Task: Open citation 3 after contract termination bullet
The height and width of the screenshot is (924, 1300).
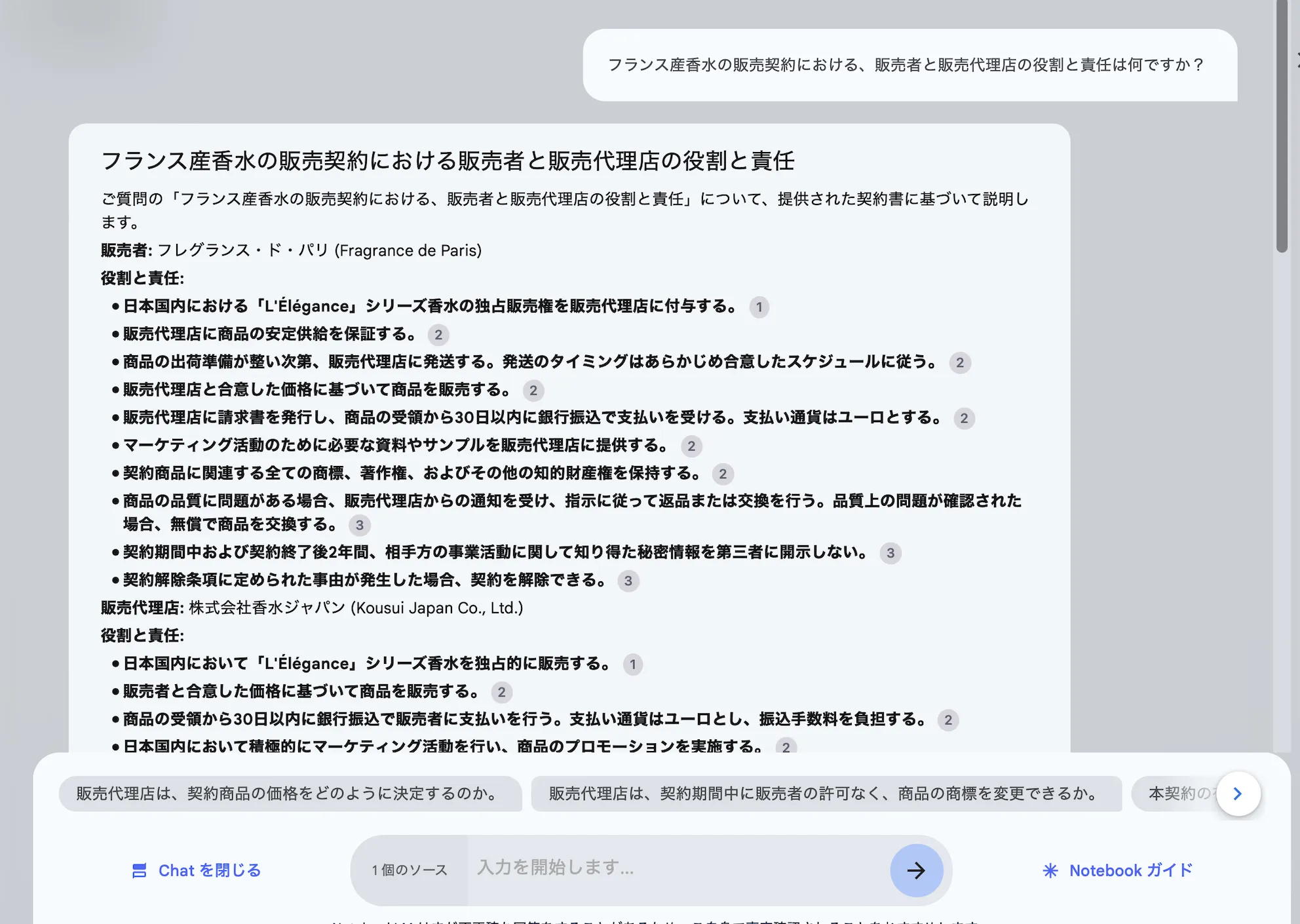Action: [628, 581]
